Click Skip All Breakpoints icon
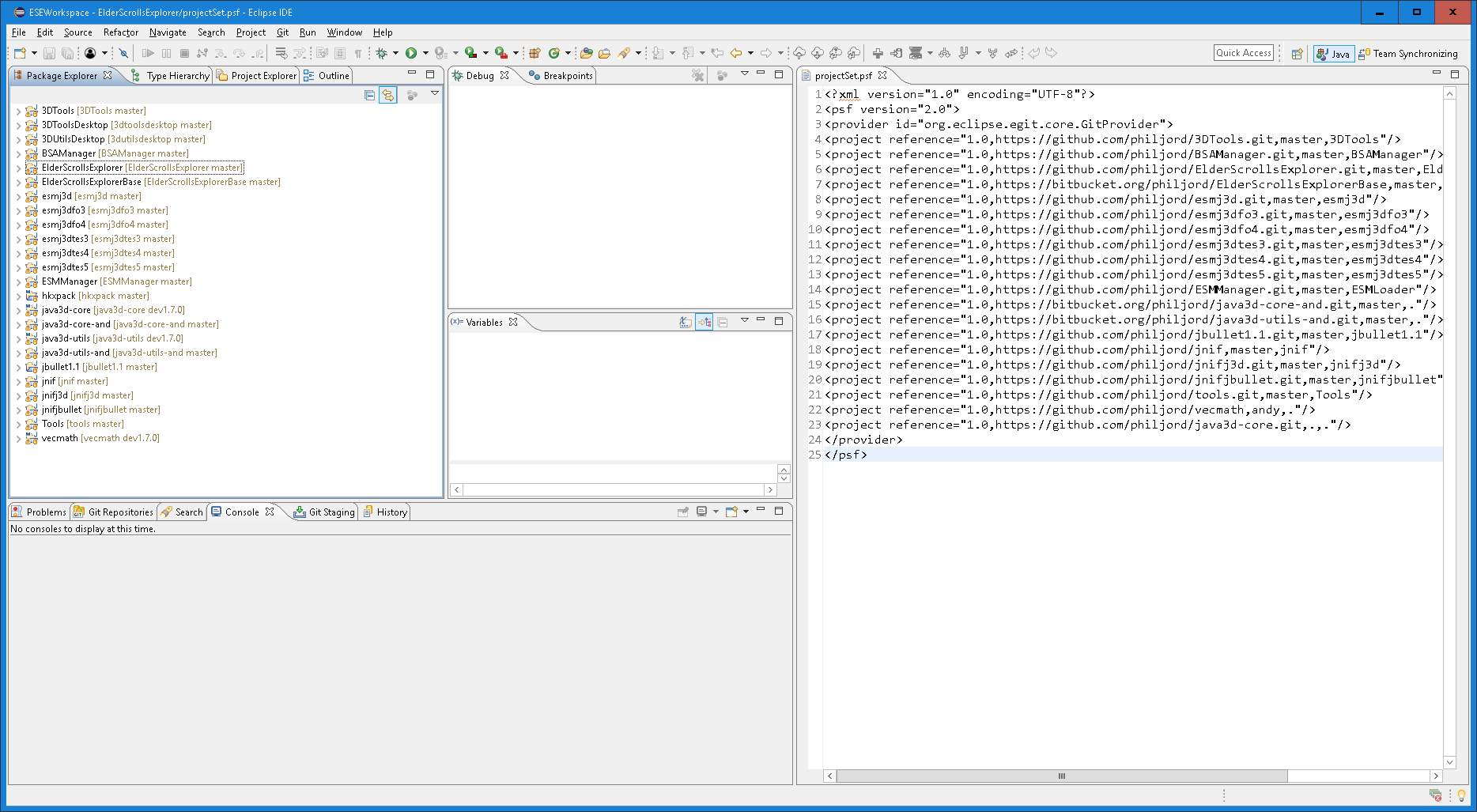The width and height of the screenshot is (1477, 812). [x=123, y=53]
